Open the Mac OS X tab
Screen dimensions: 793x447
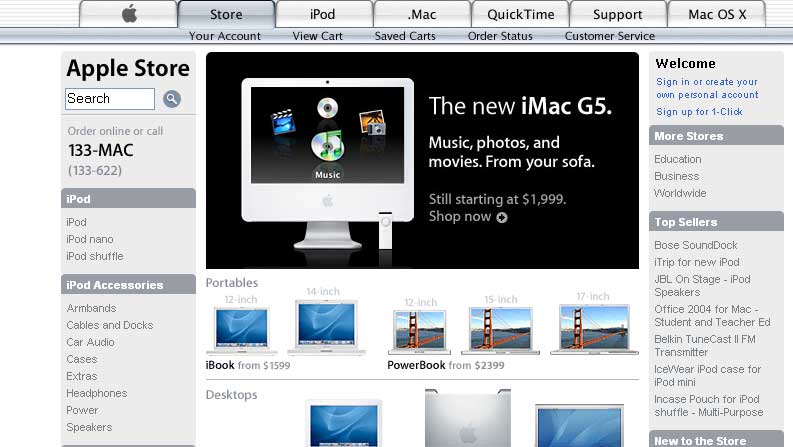[717, 14]
